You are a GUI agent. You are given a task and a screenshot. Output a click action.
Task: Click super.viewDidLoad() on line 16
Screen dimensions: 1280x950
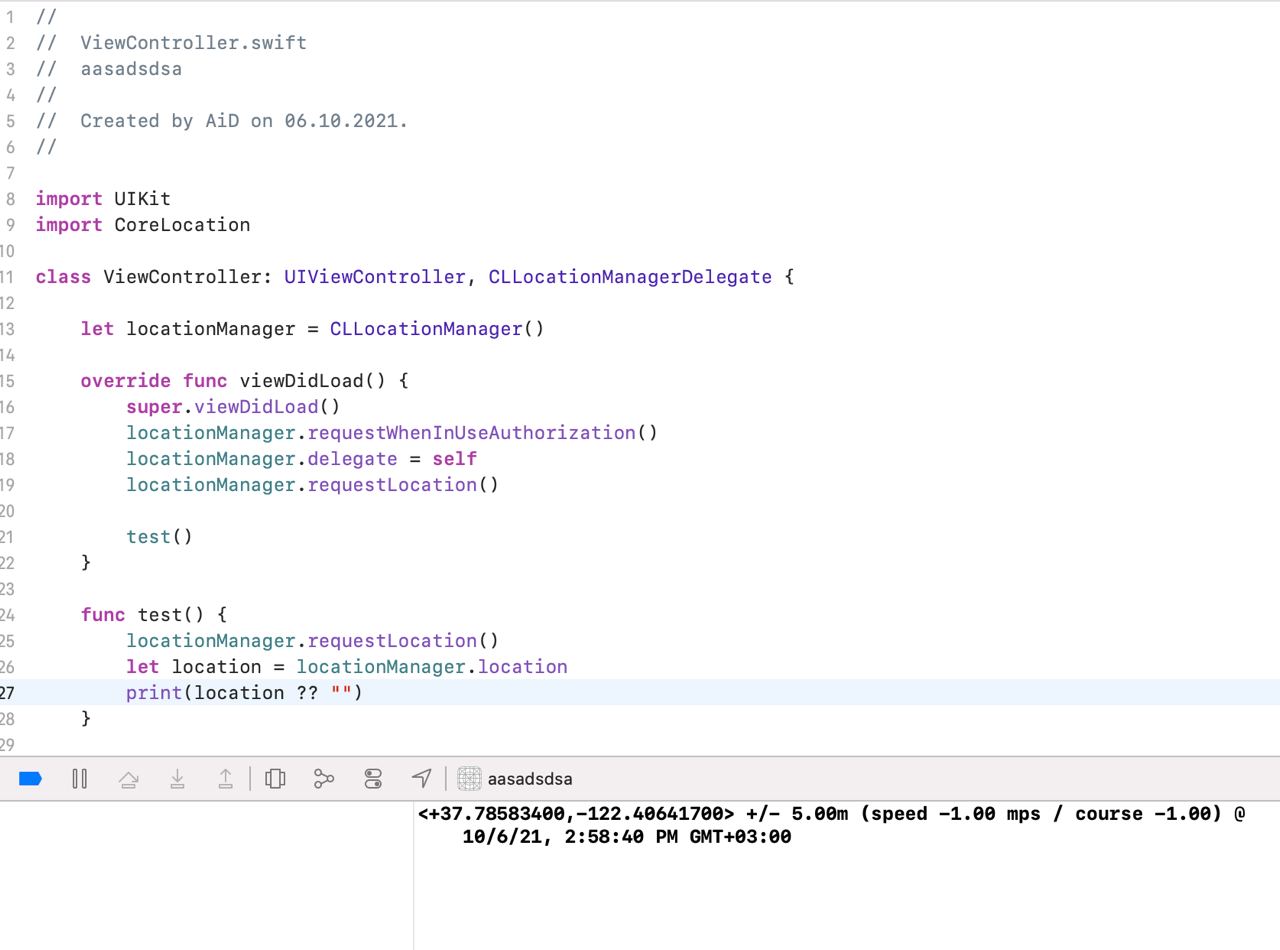pos(233,407)
